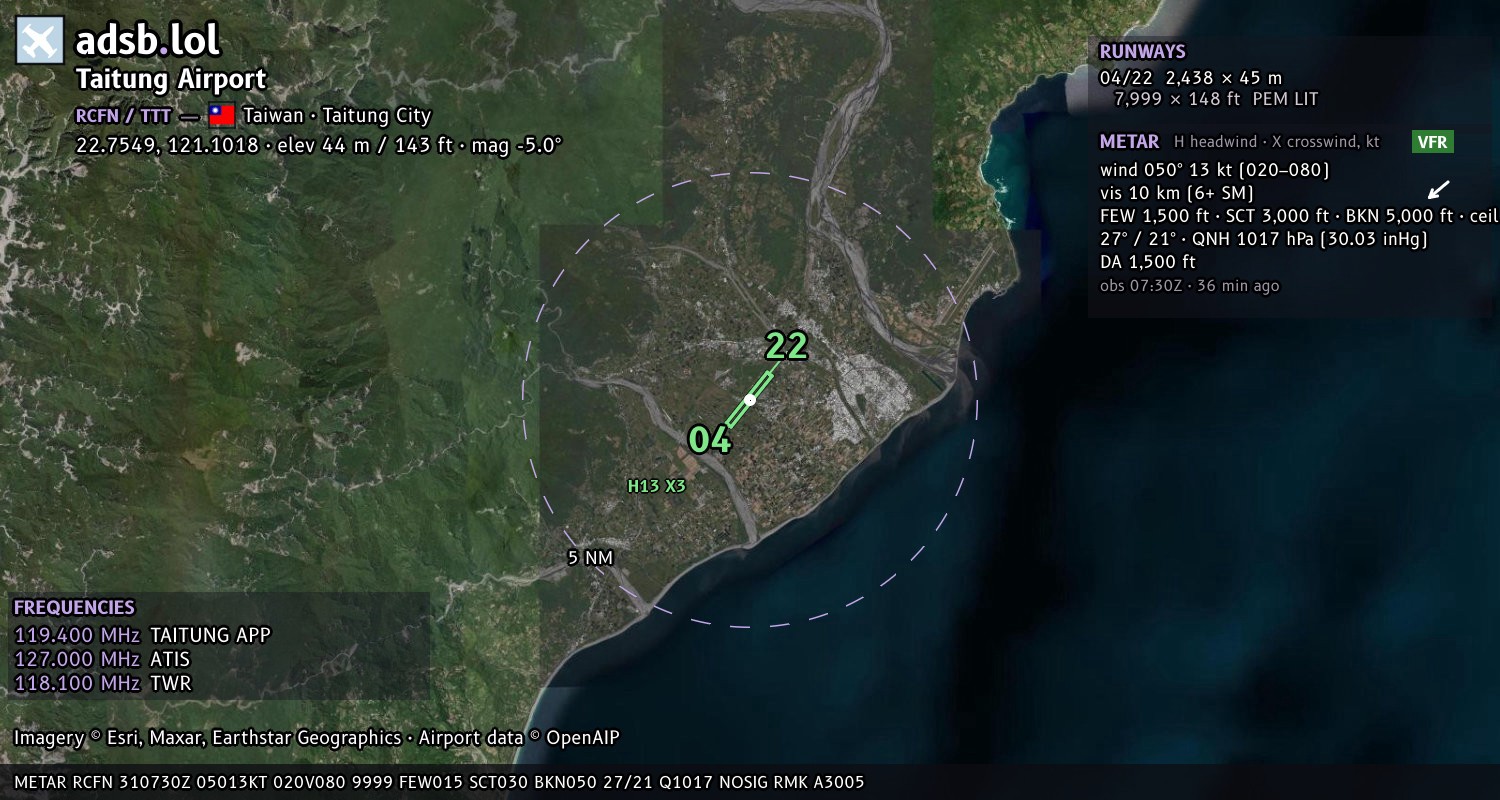This screenshot has height=800, width=1500.
Task: Click the H13 X3 helipad label
Action: 657,486
